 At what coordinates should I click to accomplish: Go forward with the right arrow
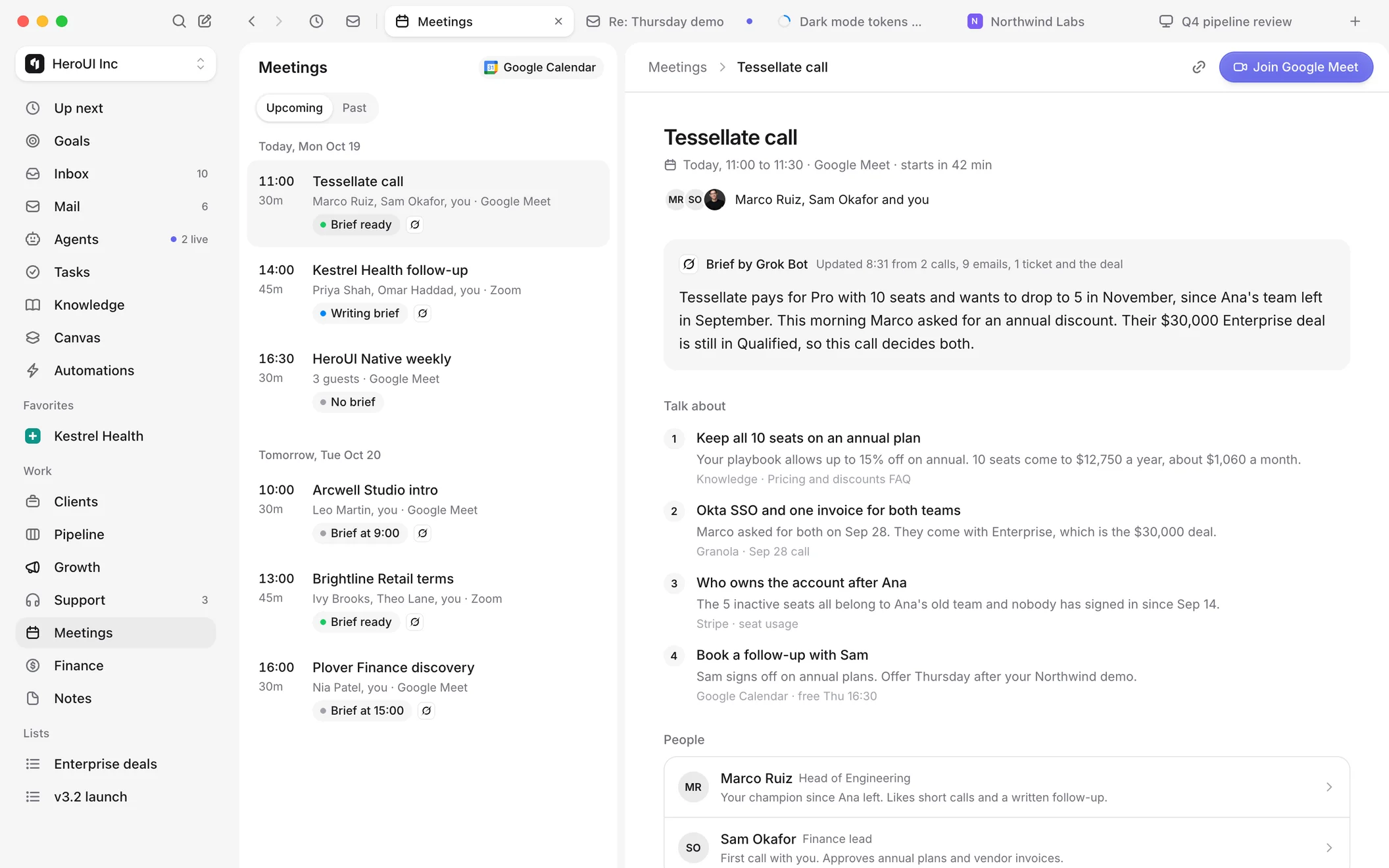click(279, 21)
